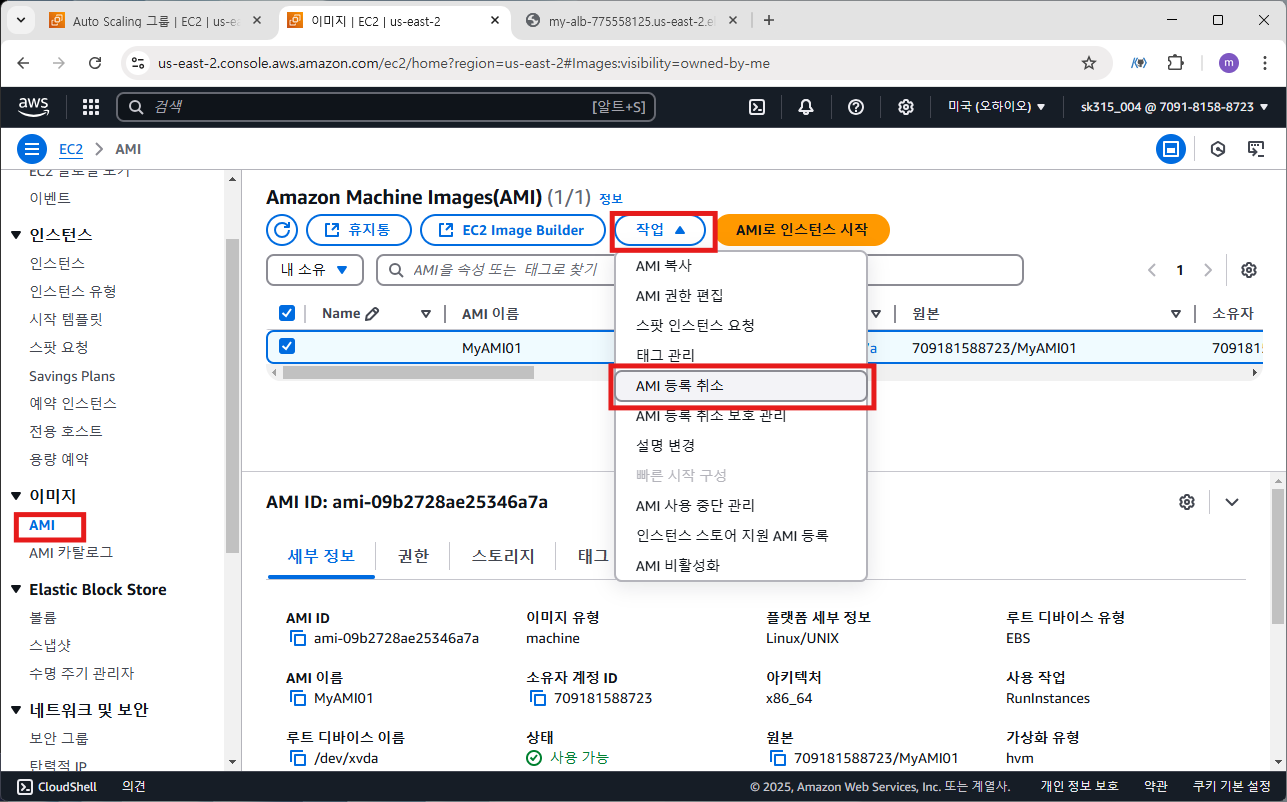Uncheck the MyAMI01 row checkbox
Screen dimensions: 1287x802
point(287,347)
